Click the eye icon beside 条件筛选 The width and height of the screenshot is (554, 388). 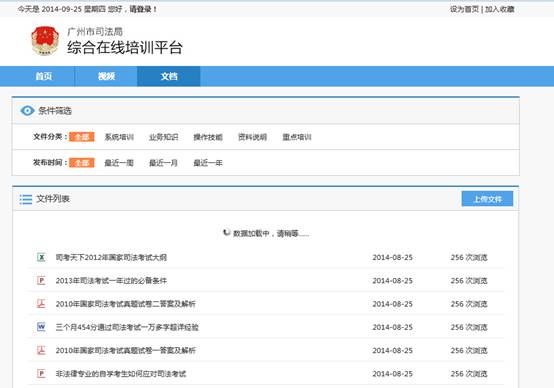27,111
